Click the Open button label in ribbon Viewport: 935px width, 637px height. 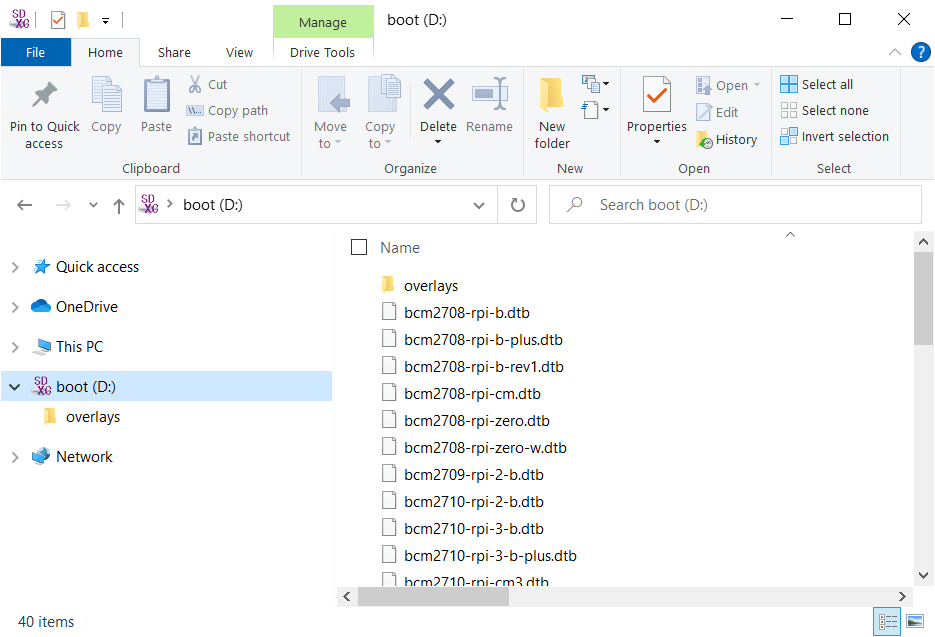[732, 85]
